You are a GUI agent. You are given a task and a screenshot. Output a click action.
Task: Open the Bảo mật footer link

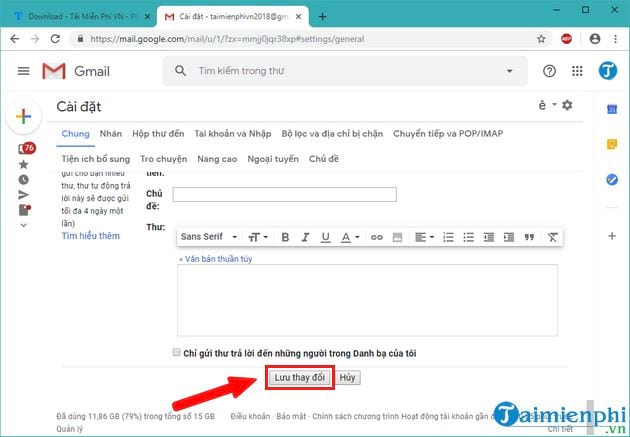pyautogui.click(x=291, y=417)
